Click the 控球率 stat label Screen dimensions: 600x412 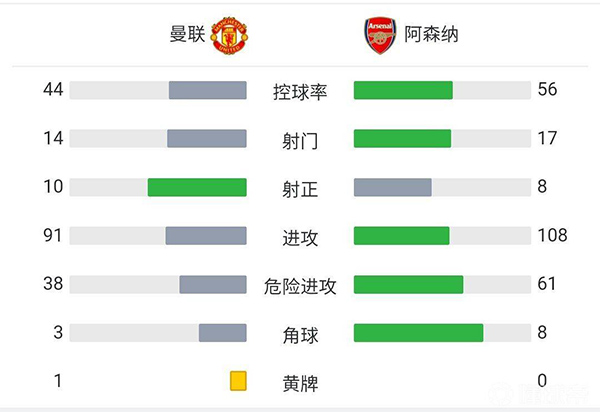pyautogui.click(x=300, y=92)
